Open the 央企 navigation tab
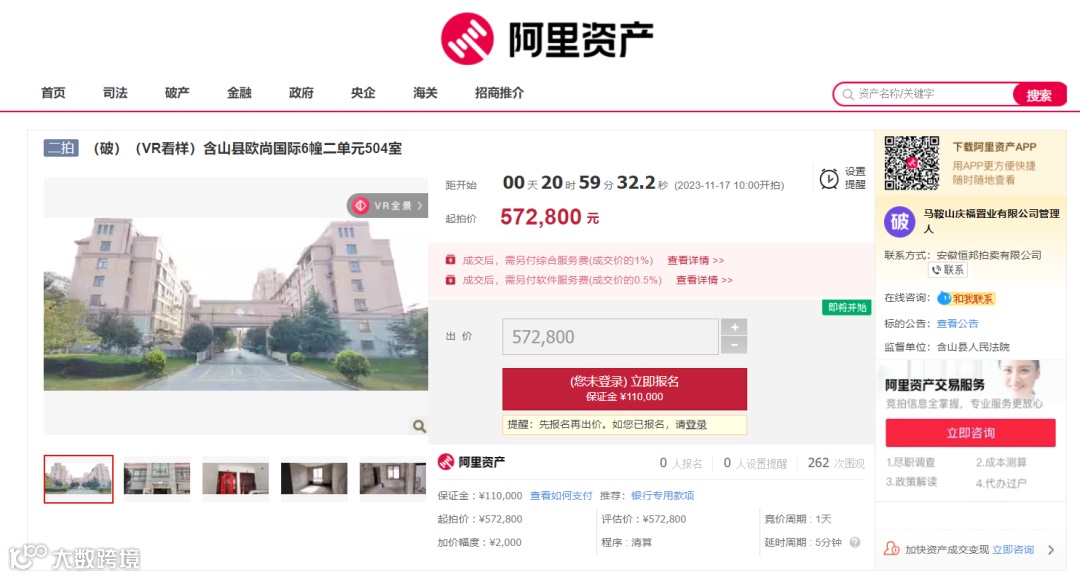The width and height of the screenshot is (1080, 578). [x=363, y=93]
